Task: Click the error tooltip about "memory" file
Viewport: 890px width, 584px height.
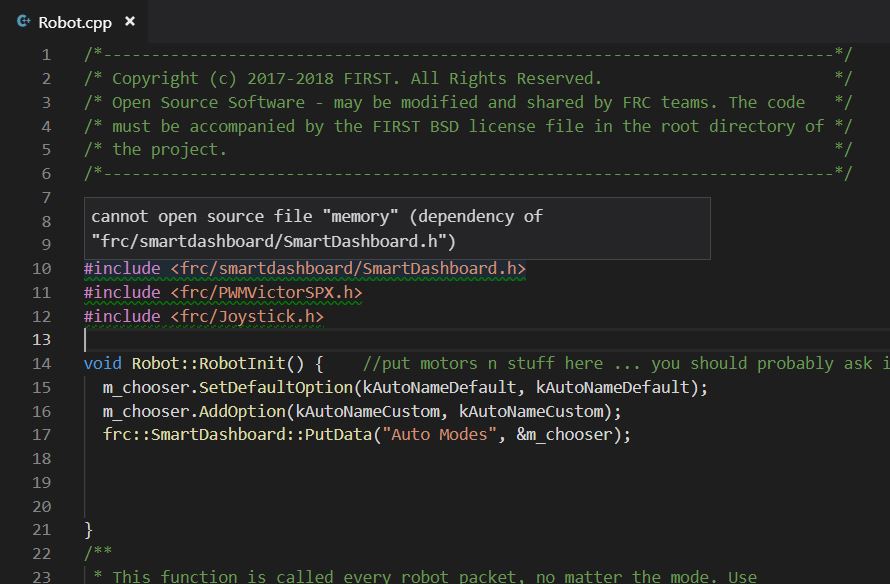Action: point(397,229)
